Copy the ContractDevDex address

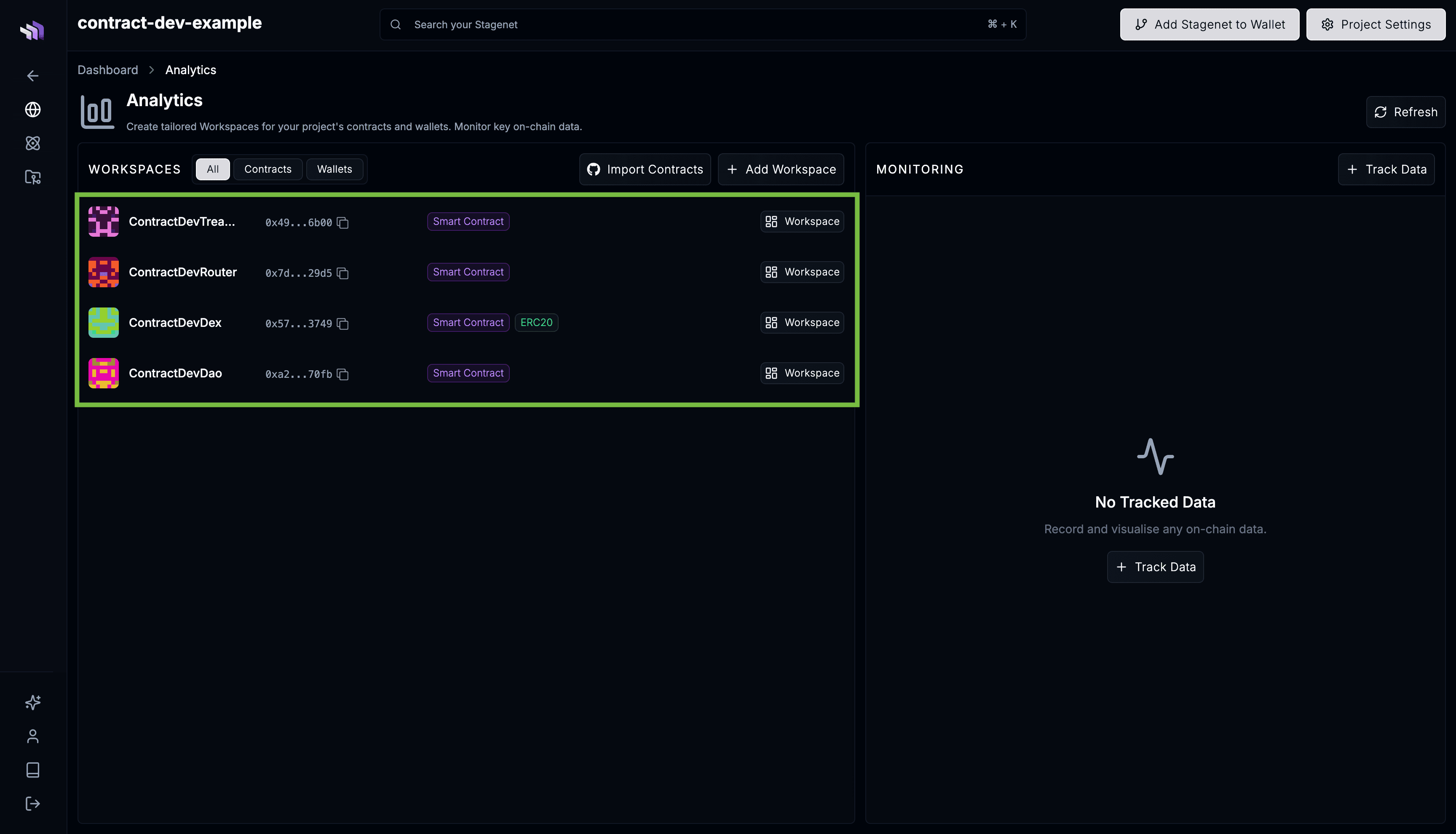[343, 323]
